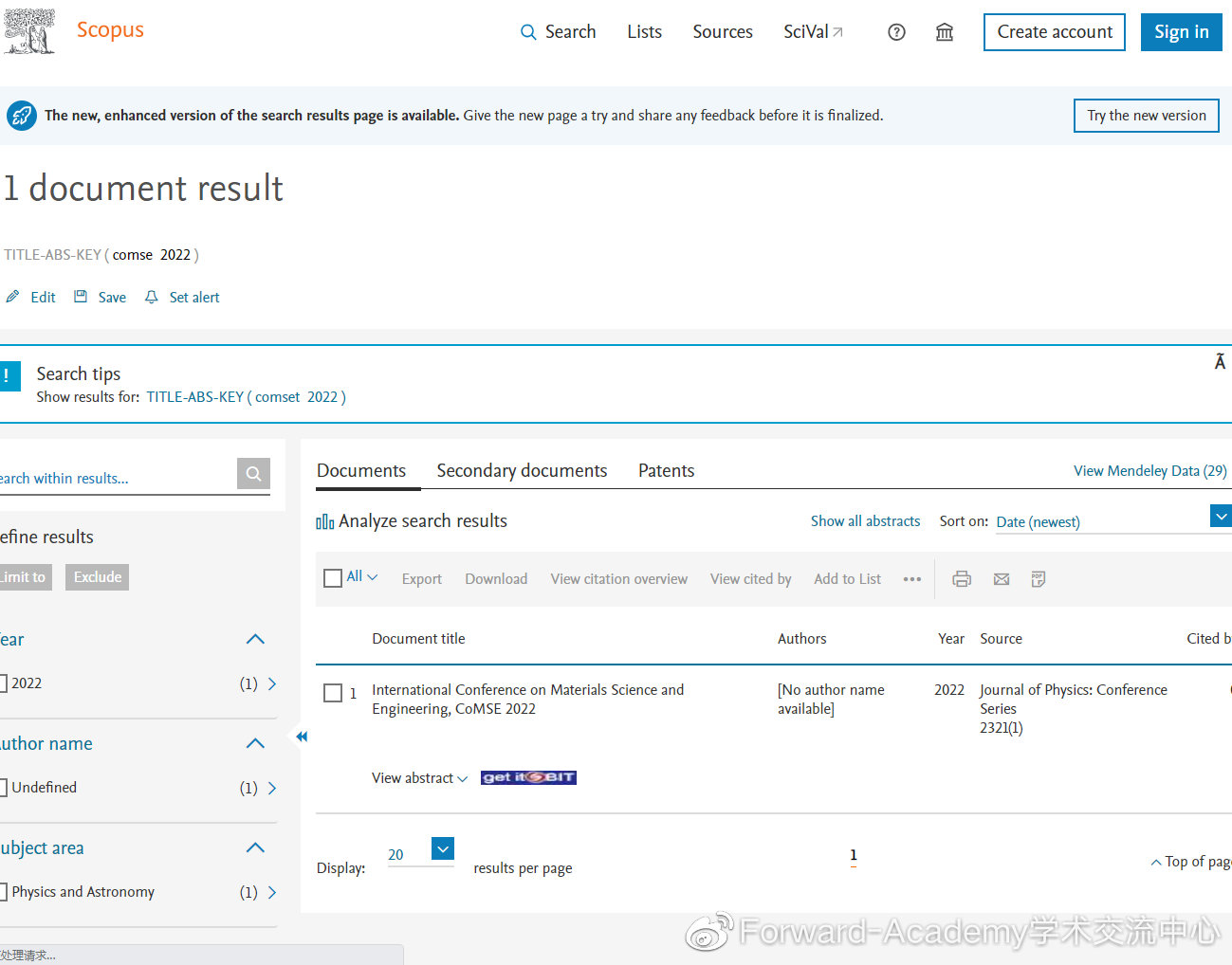Click View cited by option
Screen dimensions: 1232x965
750,579
